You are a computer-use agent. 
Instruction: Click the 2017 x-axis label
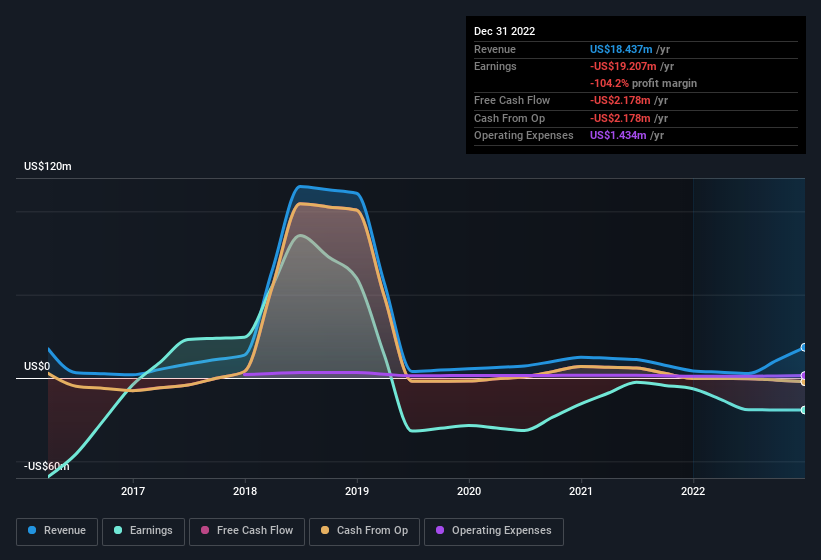tap(133, 491)
